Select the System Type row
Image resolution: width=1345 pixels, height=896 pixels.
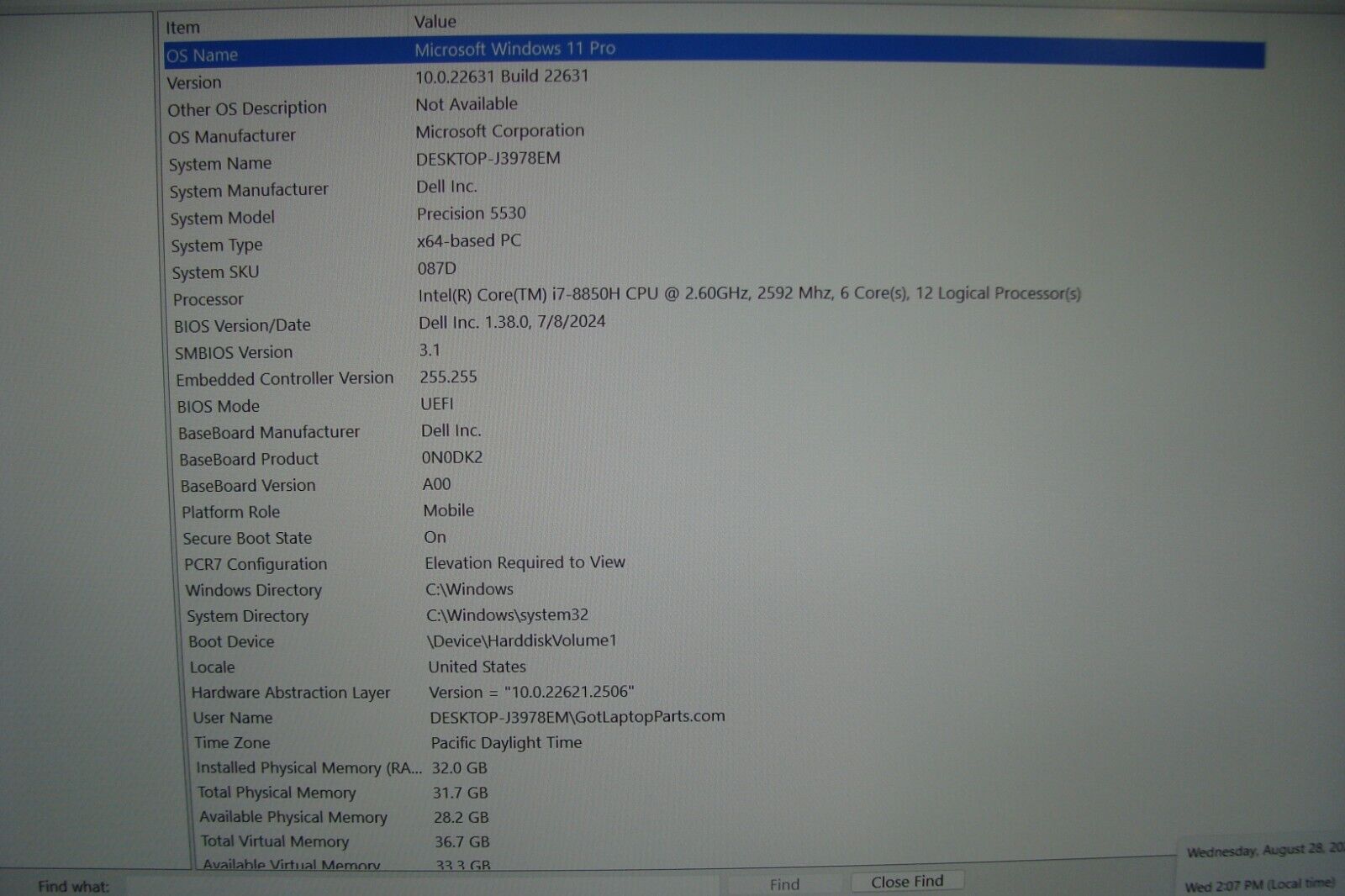[216, 245]
